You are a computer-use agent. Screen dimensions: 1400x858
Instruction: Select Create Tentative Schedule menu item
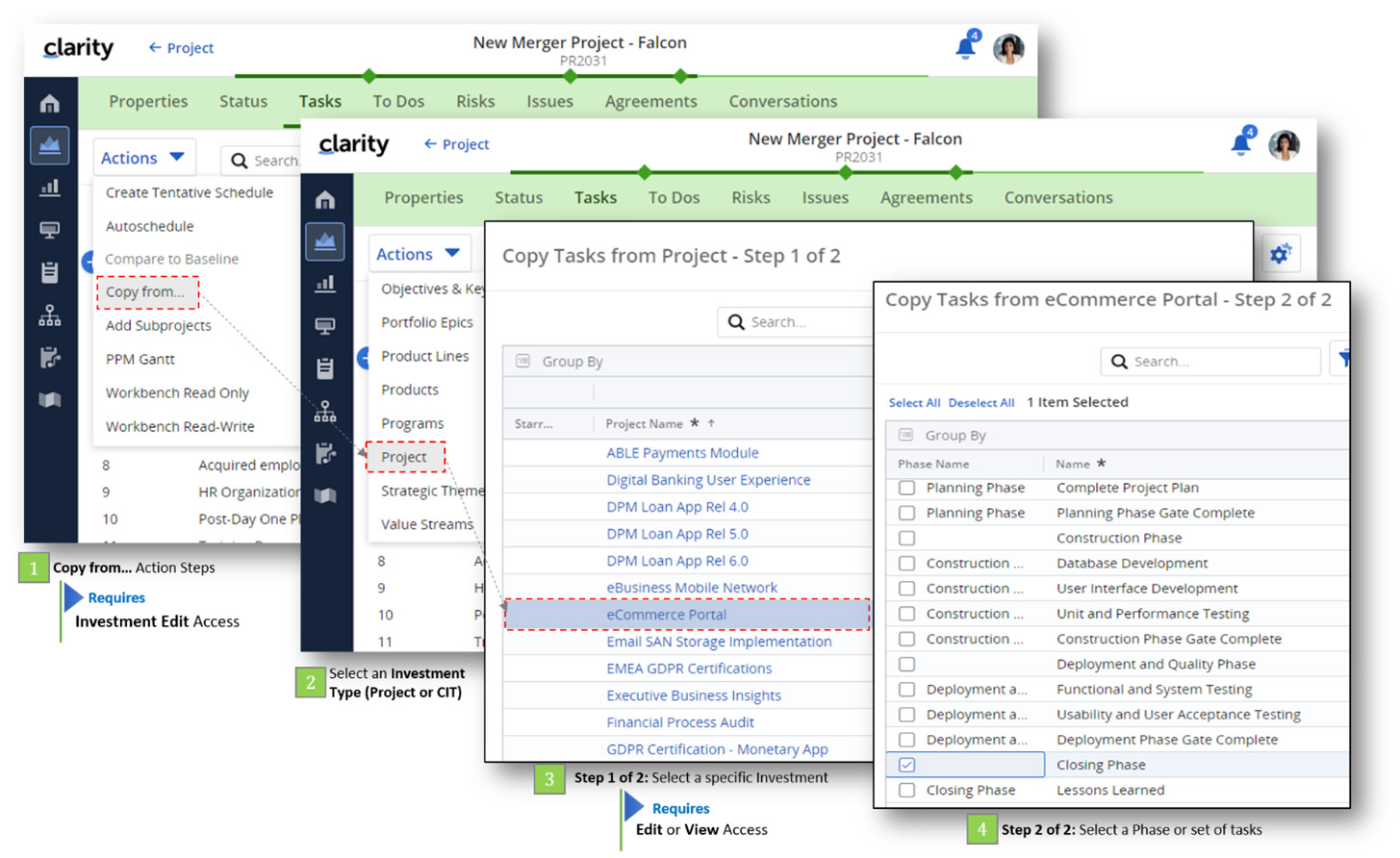[x=190, y=192]
